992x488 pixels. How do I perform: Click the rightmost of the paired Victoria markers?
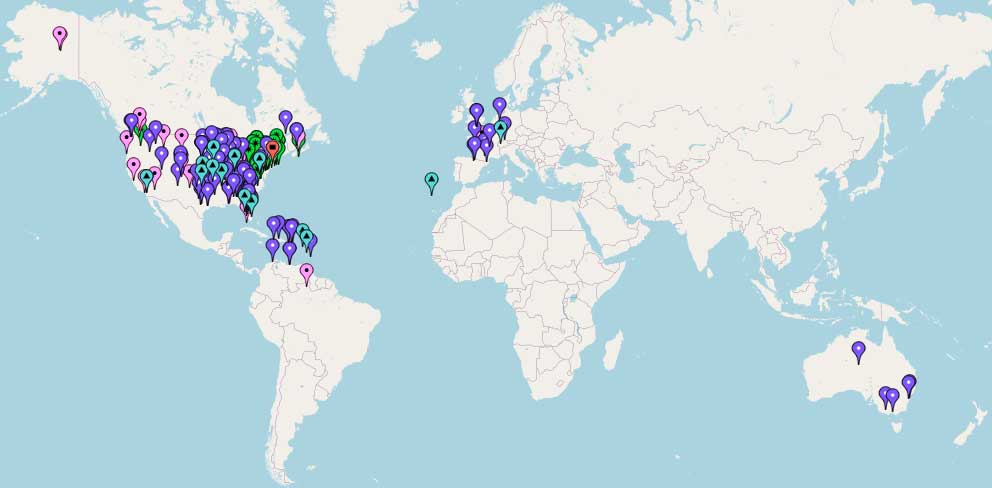pos(893,397)
